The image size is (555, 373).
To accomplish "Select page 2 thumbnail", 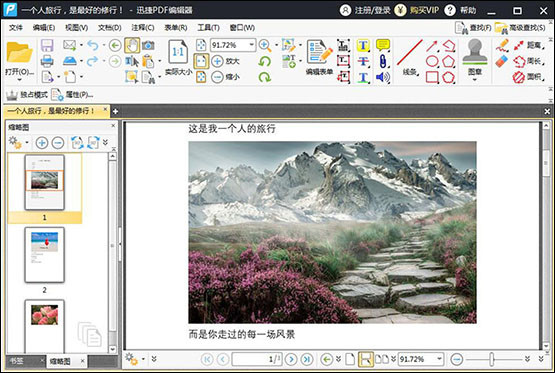I will [45, 255].
